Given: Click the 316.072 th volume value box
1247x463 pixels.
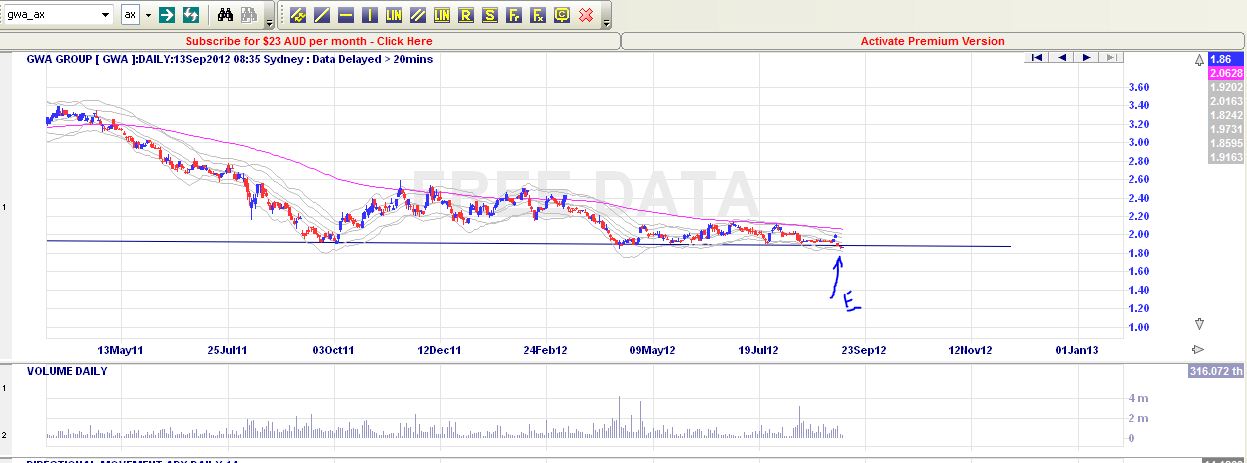Looking at the screenshot, I should pyautogui.click(x=1216, y=371).
